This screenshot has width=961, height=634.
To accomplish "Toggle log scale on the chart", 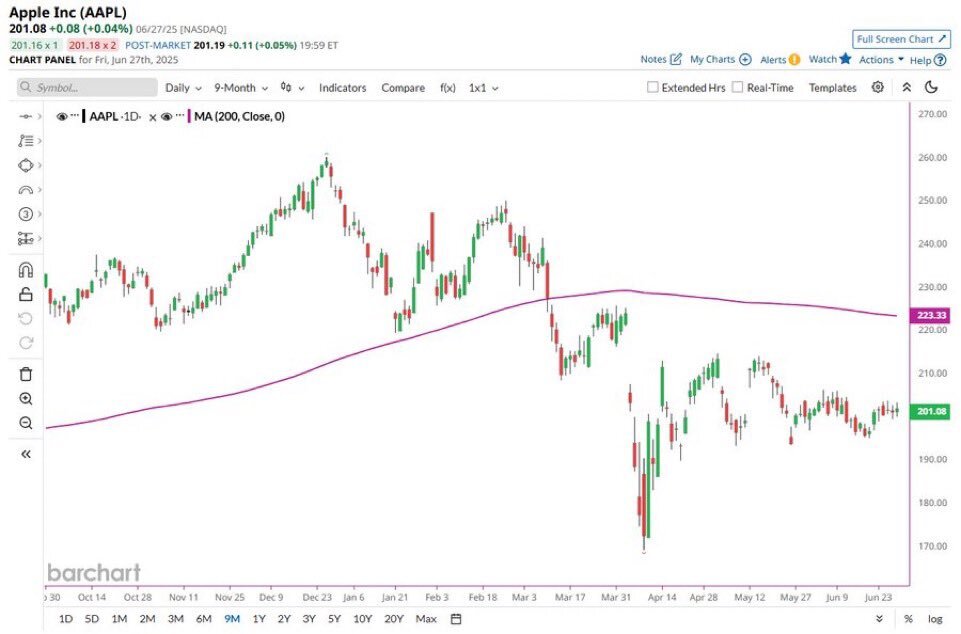I will (x=935, y=619).
